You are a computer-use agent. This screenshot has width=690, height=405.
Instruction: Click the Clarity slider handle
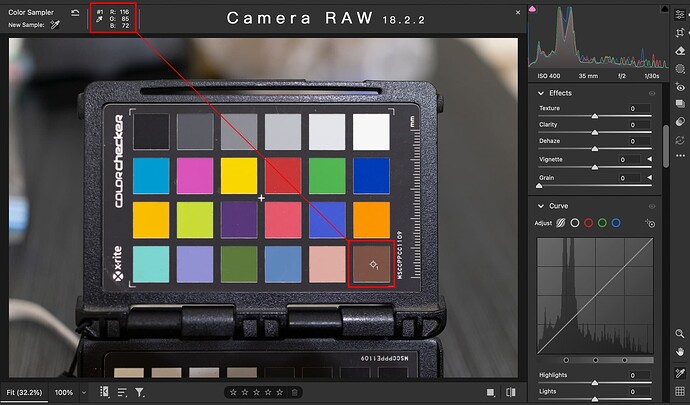pos(595,133)
